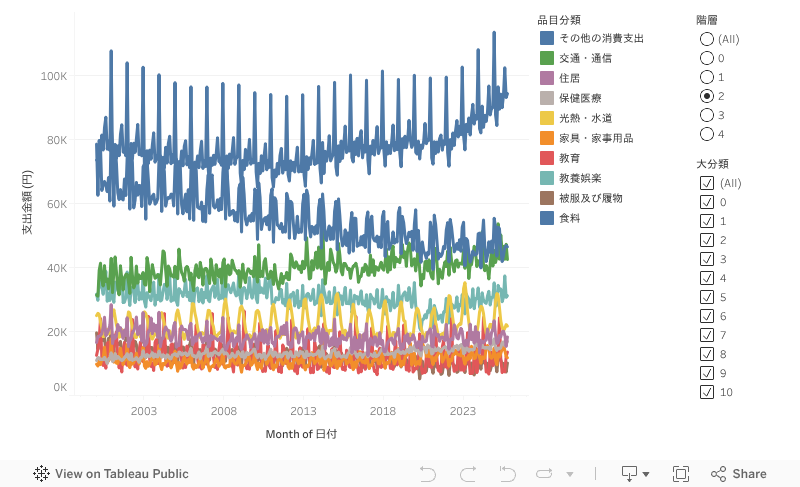Click the Redo arrow icon
Screen dimensions: 800x487
[468, 474]
